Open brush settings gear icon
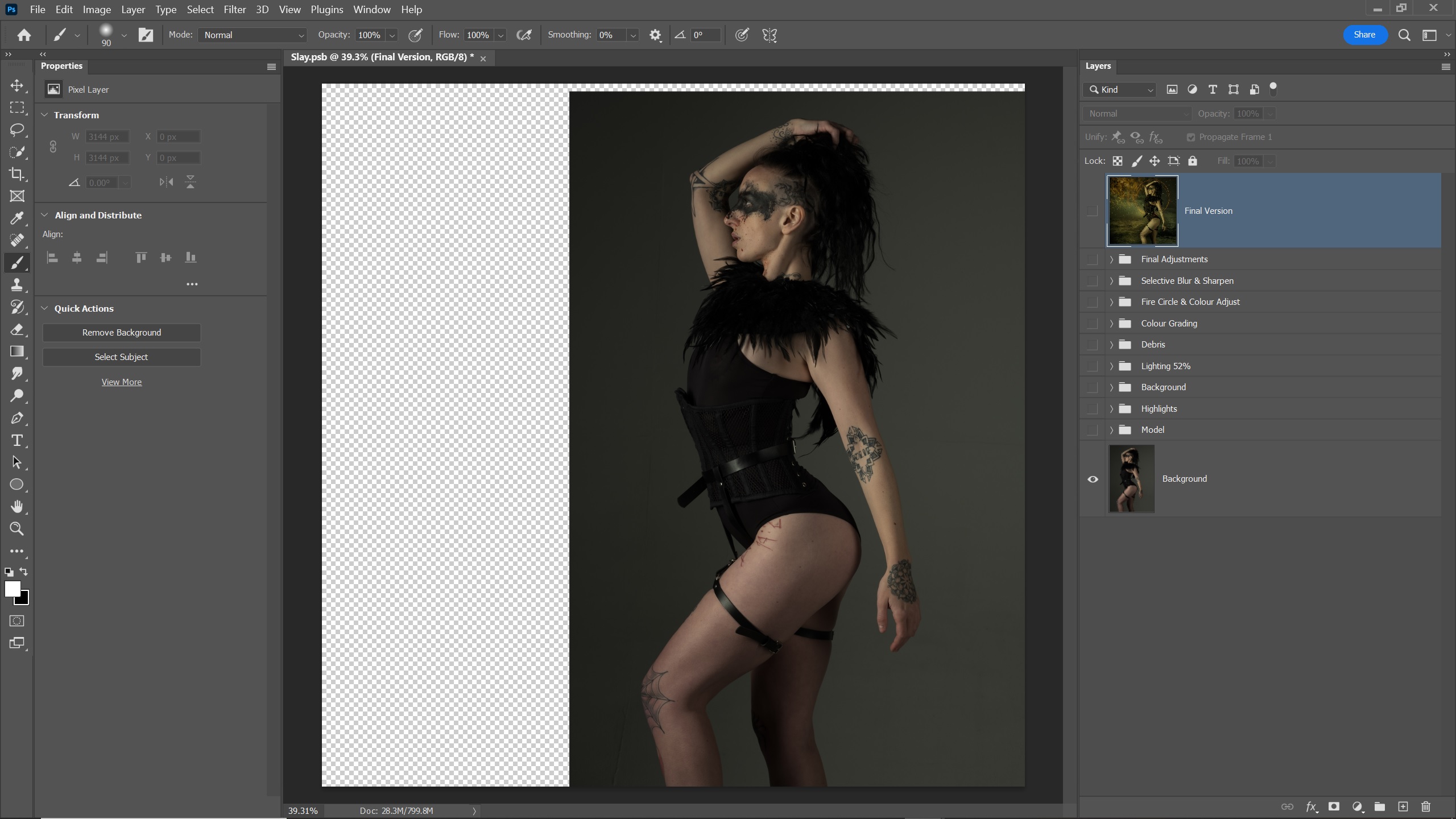 click(x=655, y=35)
